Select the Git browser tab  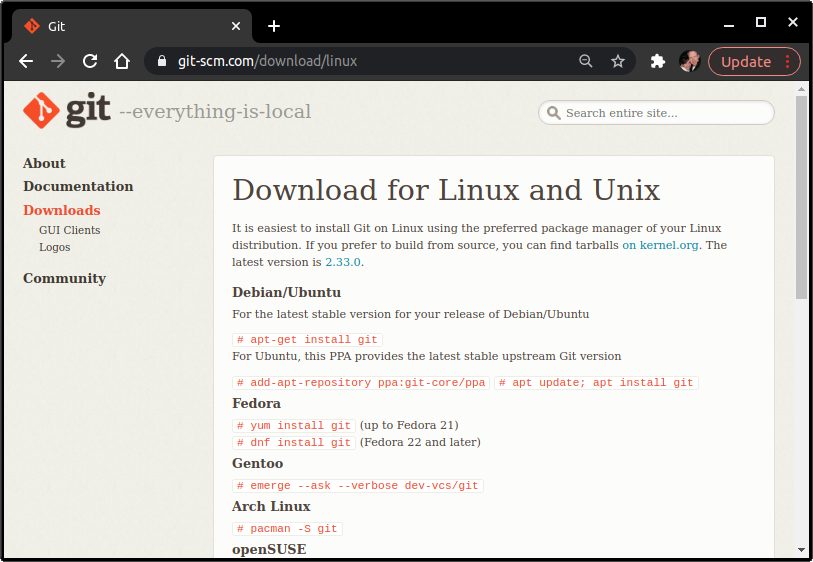tap(132, 26)
